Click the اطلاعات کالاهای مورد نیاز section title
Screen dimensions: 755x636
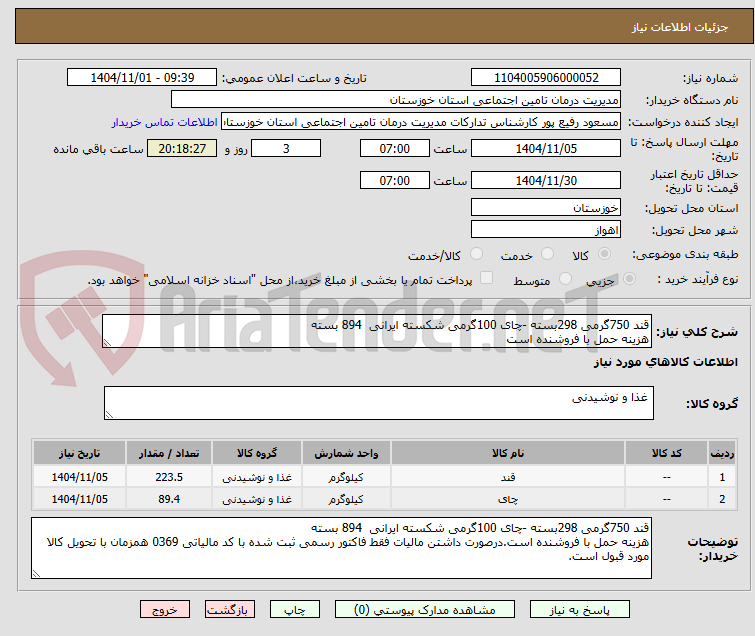[x=665, y=362]
